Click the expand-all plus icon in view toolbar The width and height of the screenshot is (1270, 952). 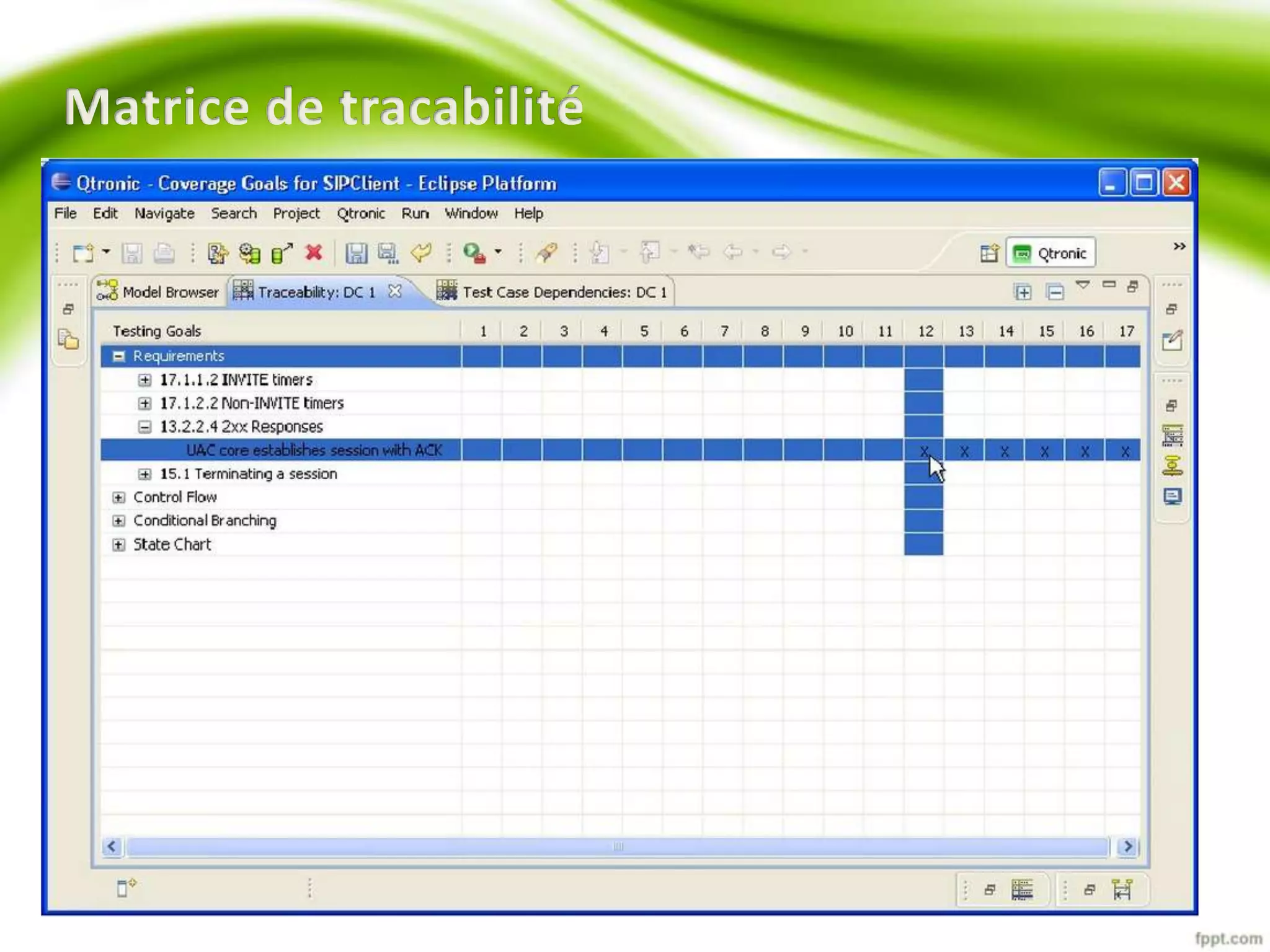(1023, 291)
